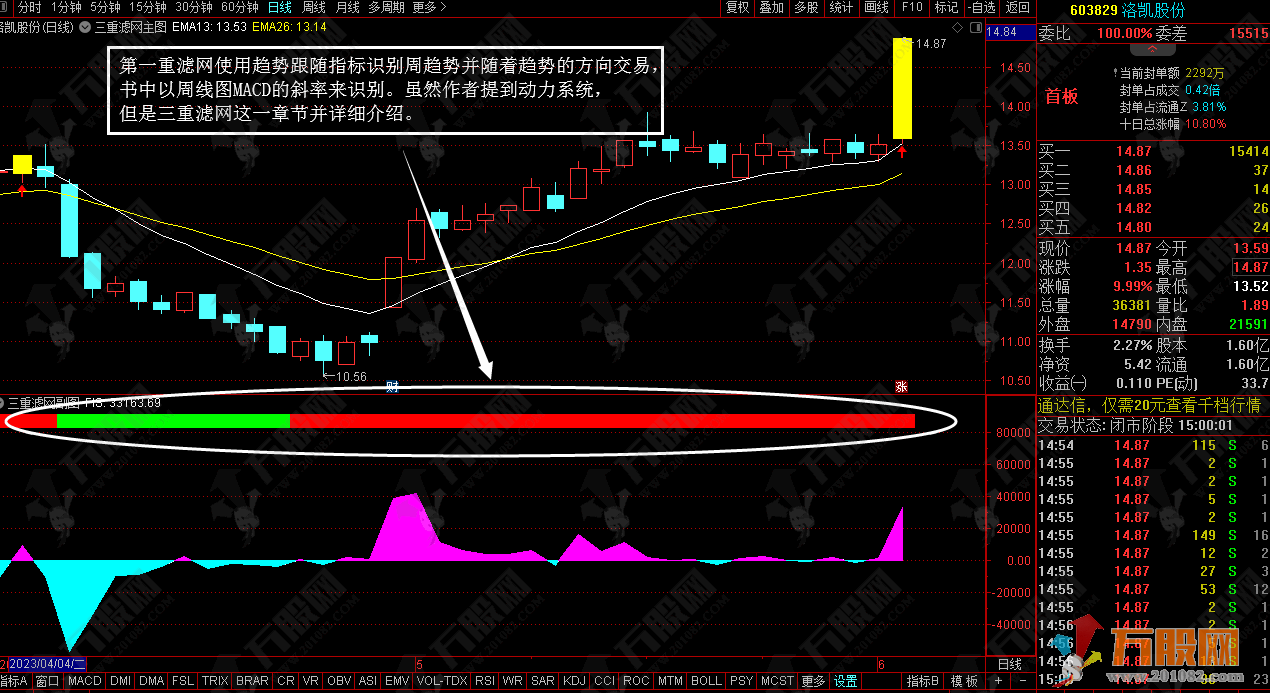
Task: Select the BOLL indicator
Action: coord(706,681)
